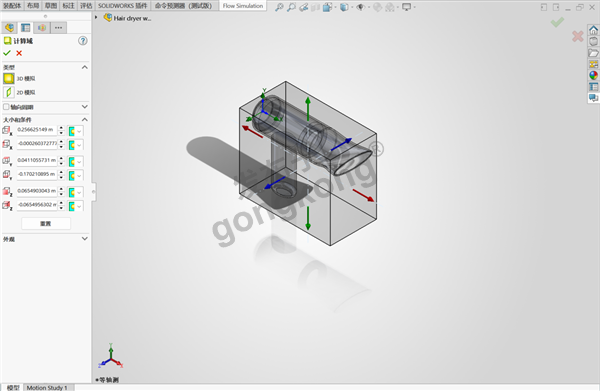
Task: Switch to Motion Study 1 tab
Action: [47, 388]
